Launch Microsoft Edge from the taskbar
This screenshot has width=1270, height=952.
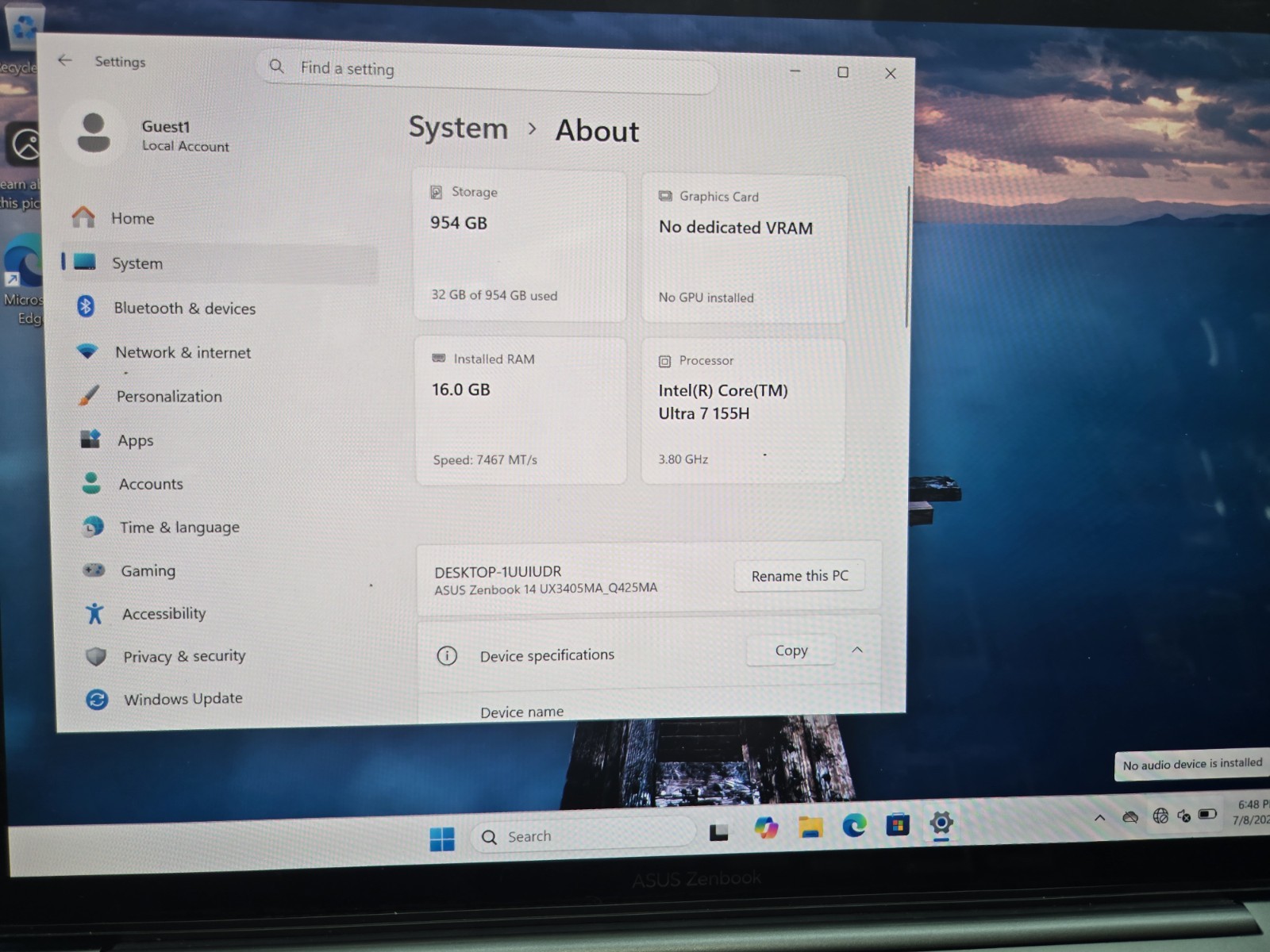pyautogui.click(x=854, y=826)
